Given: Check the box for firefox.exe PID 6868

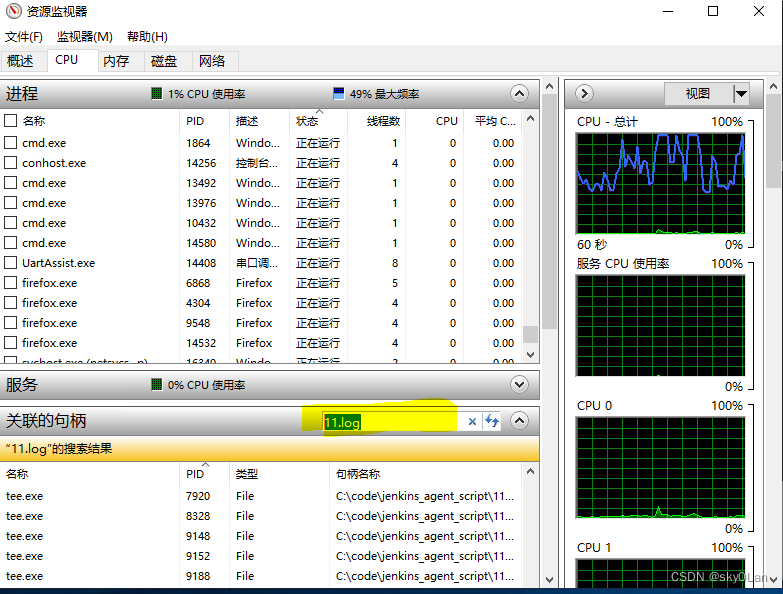Looking at the screenshot, I should [10, 283].
